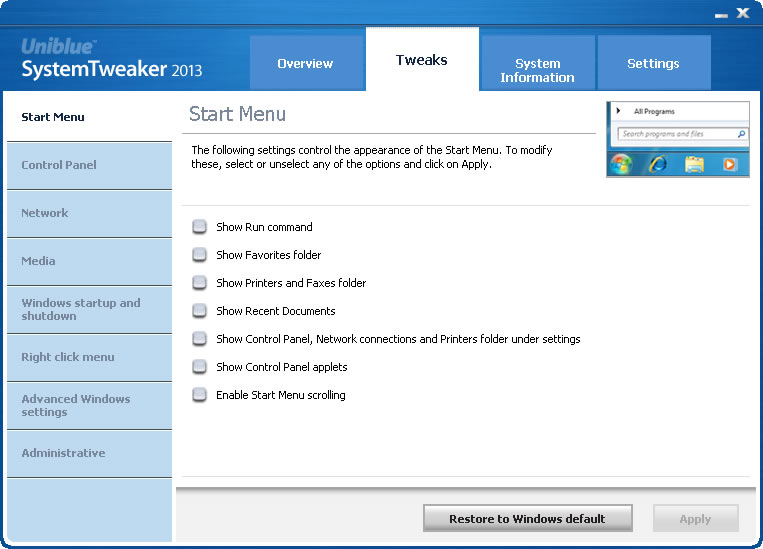Open the Administrative tweaks category

[x=90, y=454]
